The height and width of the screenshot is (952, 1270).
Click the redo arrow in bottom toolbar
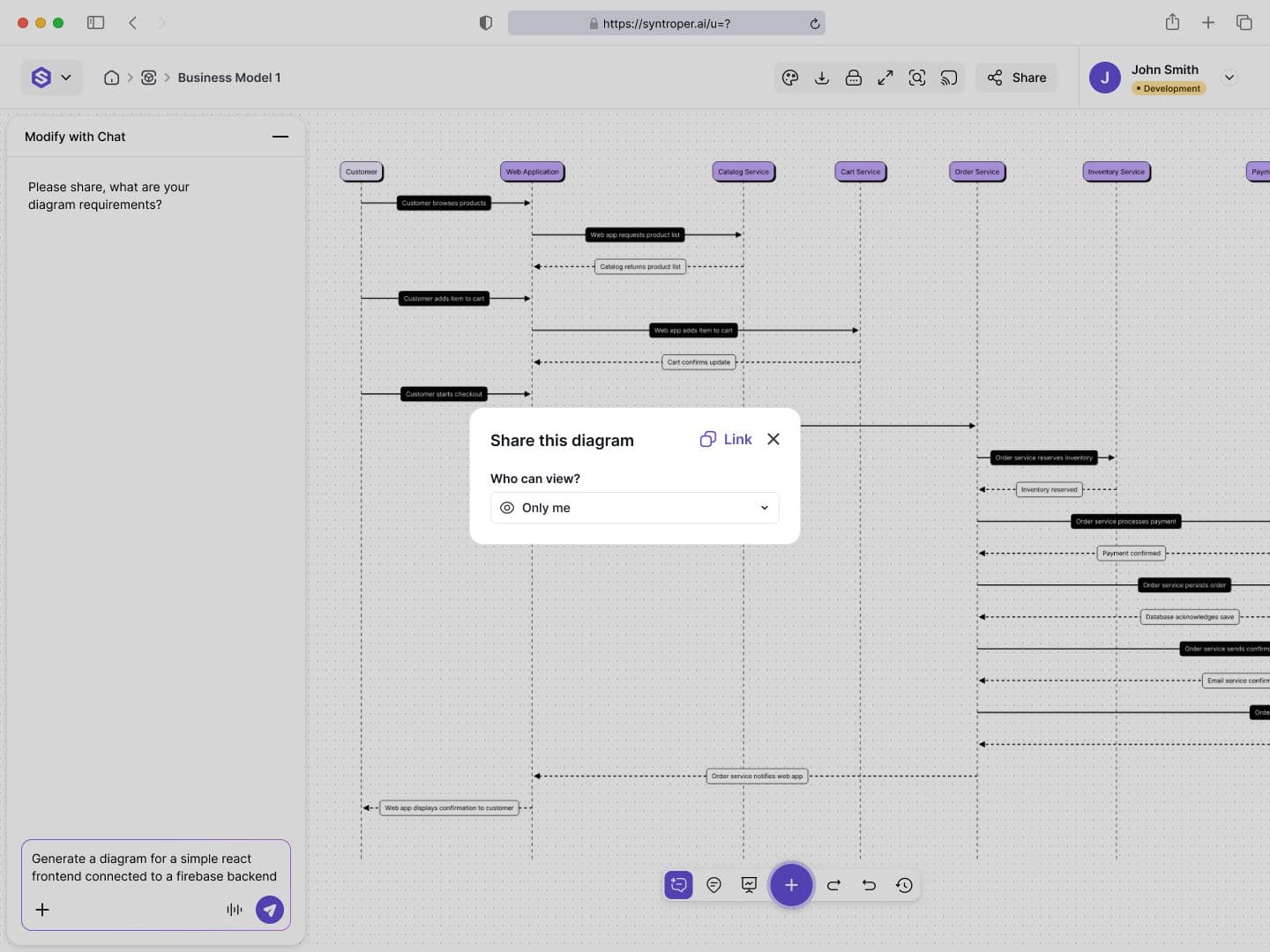tap(833, 885)
